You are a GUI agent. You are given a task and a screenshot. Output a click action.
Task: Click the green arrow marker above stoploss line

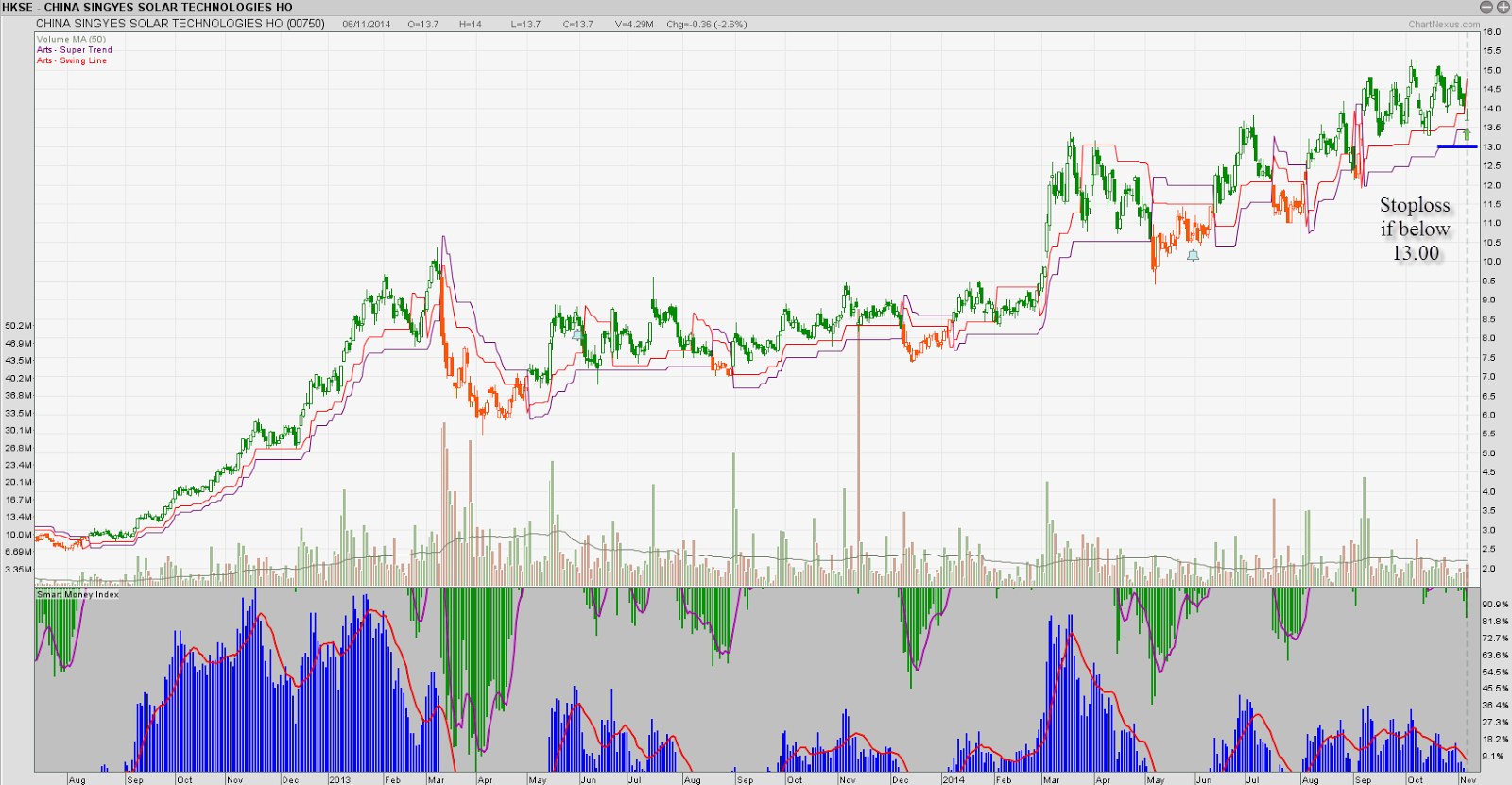pos(1468,135)
